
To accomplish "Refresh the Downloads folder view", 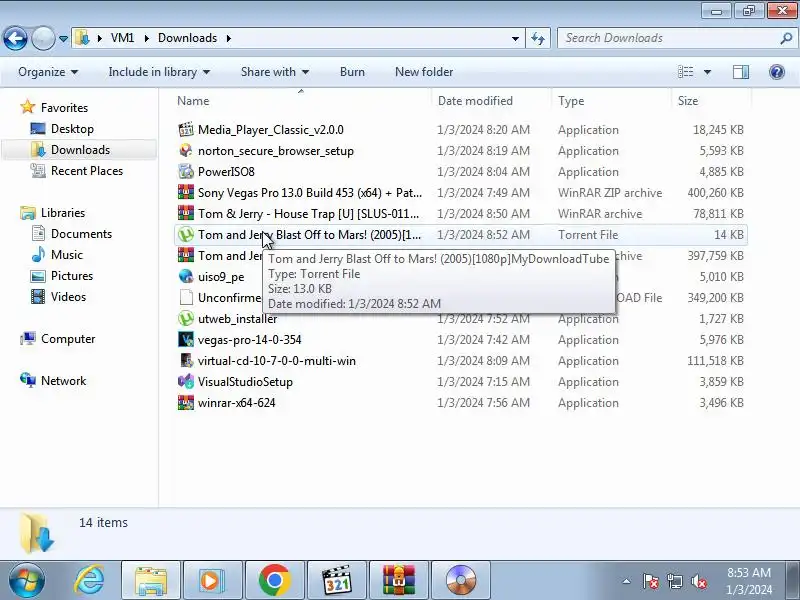I will point(538,38).
